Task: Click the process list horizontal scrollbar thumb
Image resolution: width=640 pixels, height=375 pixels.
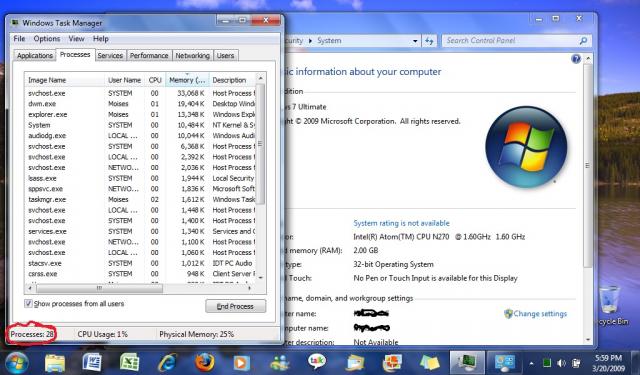Action: (x=100, y=288)
